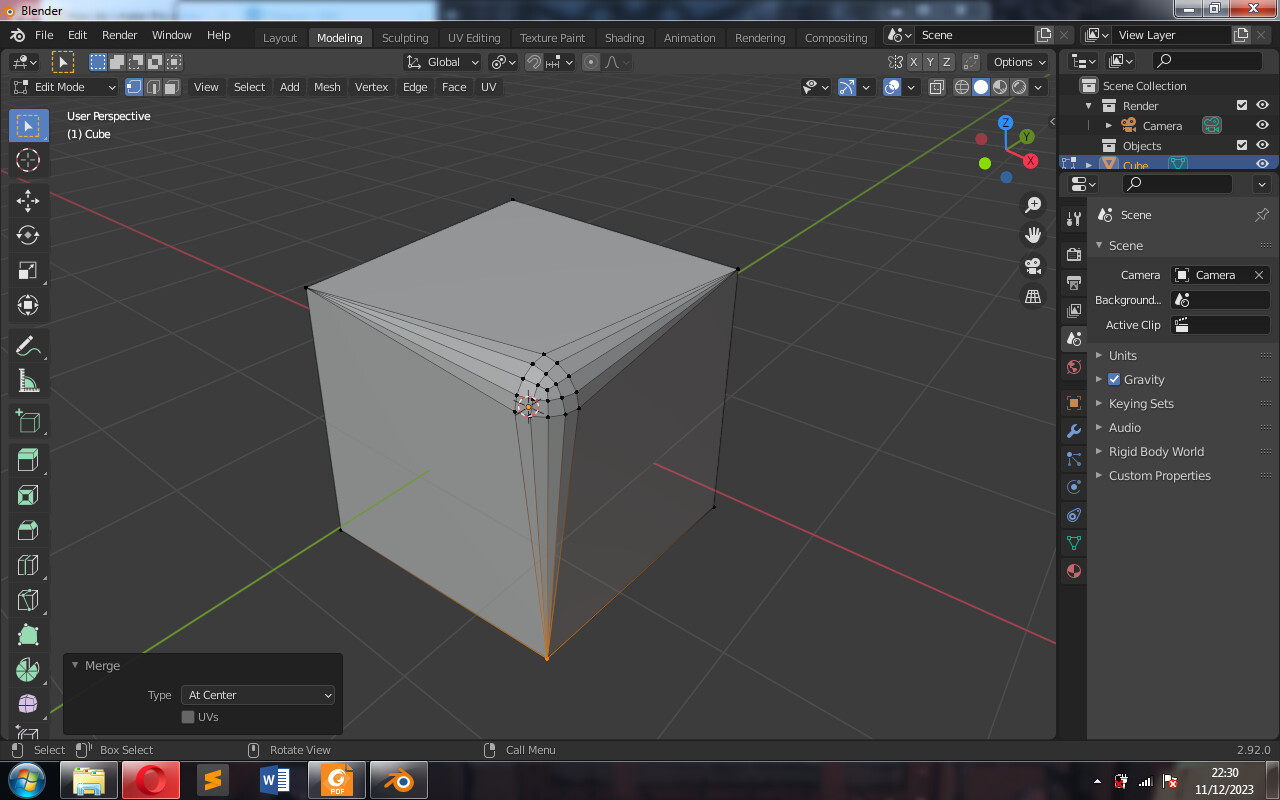Hide the Objects collection with eye icon
The image size is (1280, 800).
[1263, 145]
